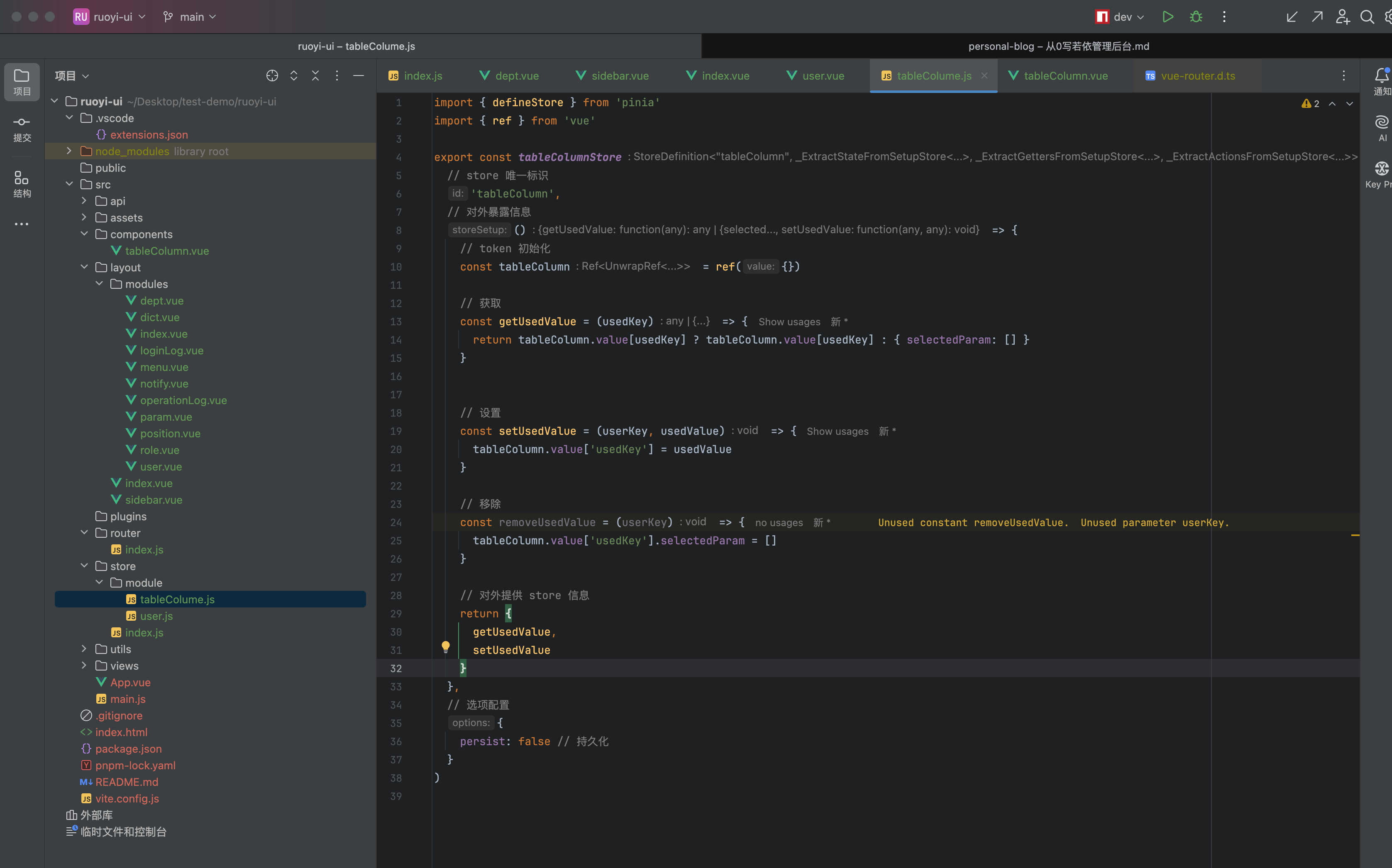Screen dimensions: 1392x868
Task: Open more run actions menu
Action: click(1224, 17)
